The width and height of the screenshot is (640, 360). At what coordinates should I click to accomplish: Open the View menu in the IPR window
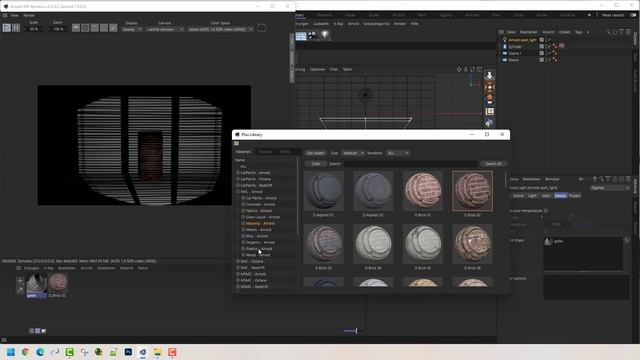pyautogui.click(x=15, y=16)
